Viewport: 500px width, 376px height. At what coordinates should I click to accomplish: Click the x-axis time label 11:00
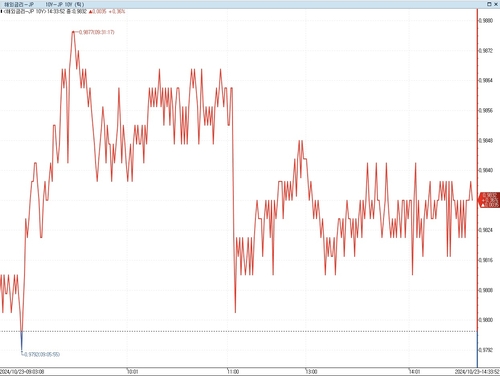(233, 371)
